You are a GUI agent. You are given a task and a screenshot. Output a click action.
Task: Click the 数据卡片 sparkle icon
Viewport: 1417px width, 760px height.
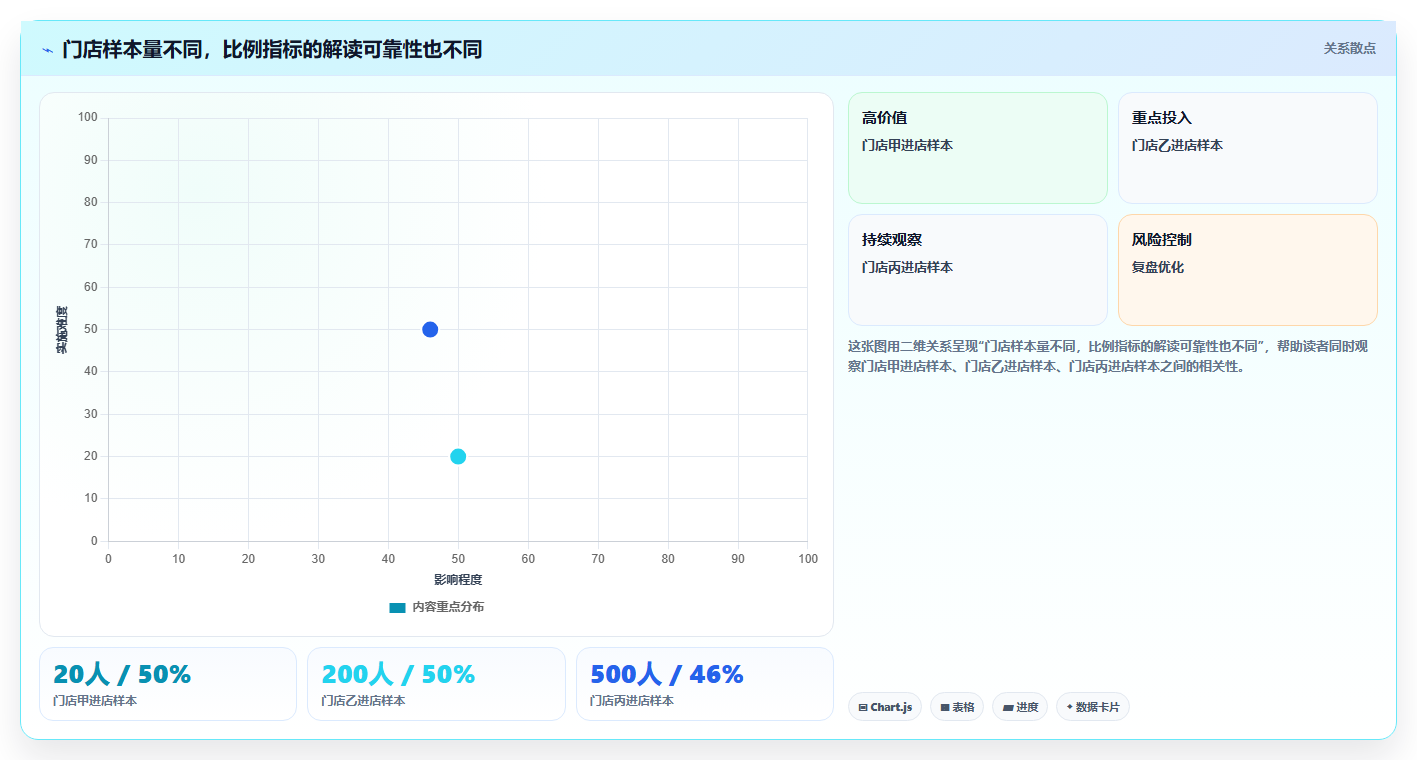pyautogui.click(x=1069, y=707)
